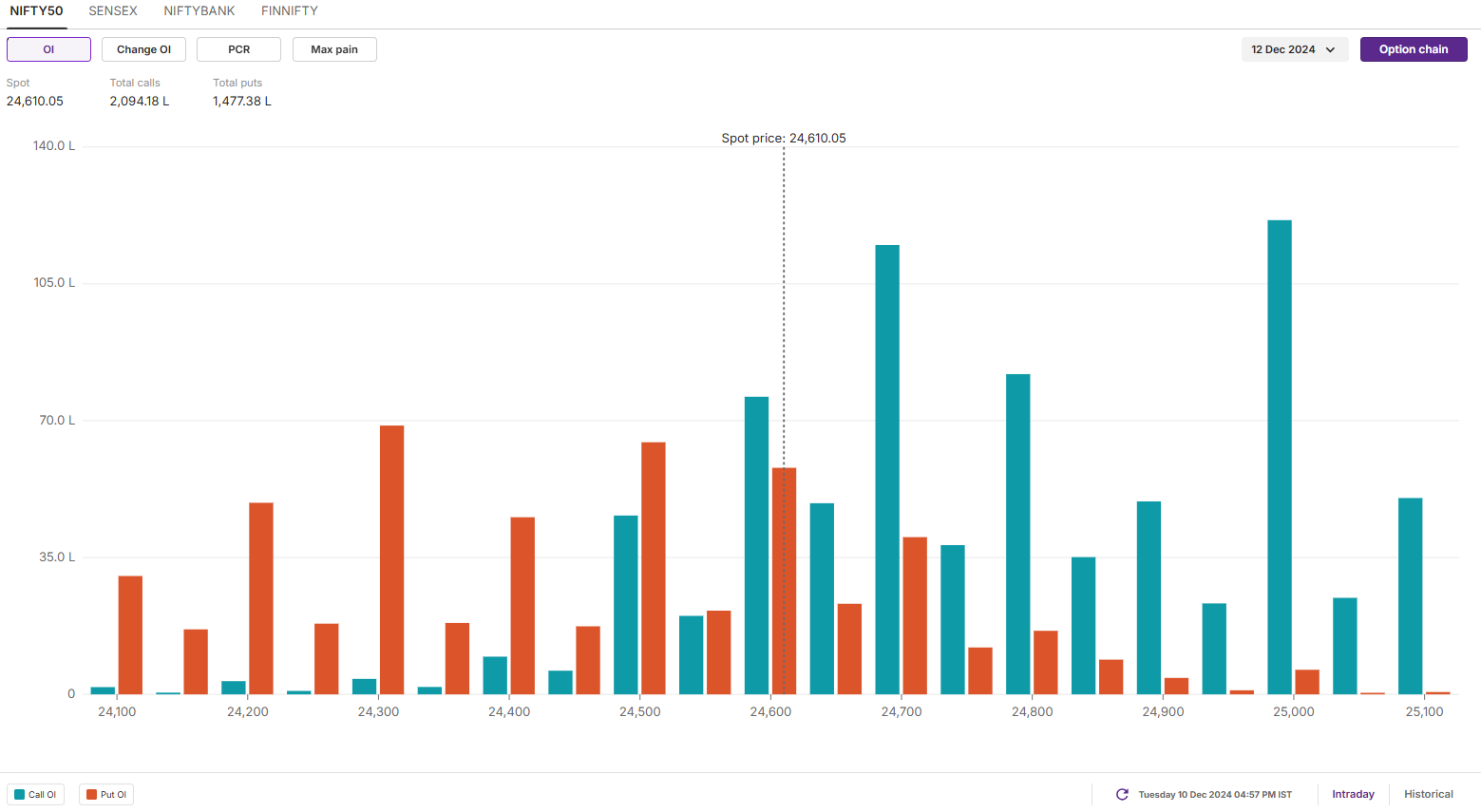This screenshot has width=1481, height=812.
Task: Switch to Historical mode
Action: pyautogui.click(x=1429, y=794)
